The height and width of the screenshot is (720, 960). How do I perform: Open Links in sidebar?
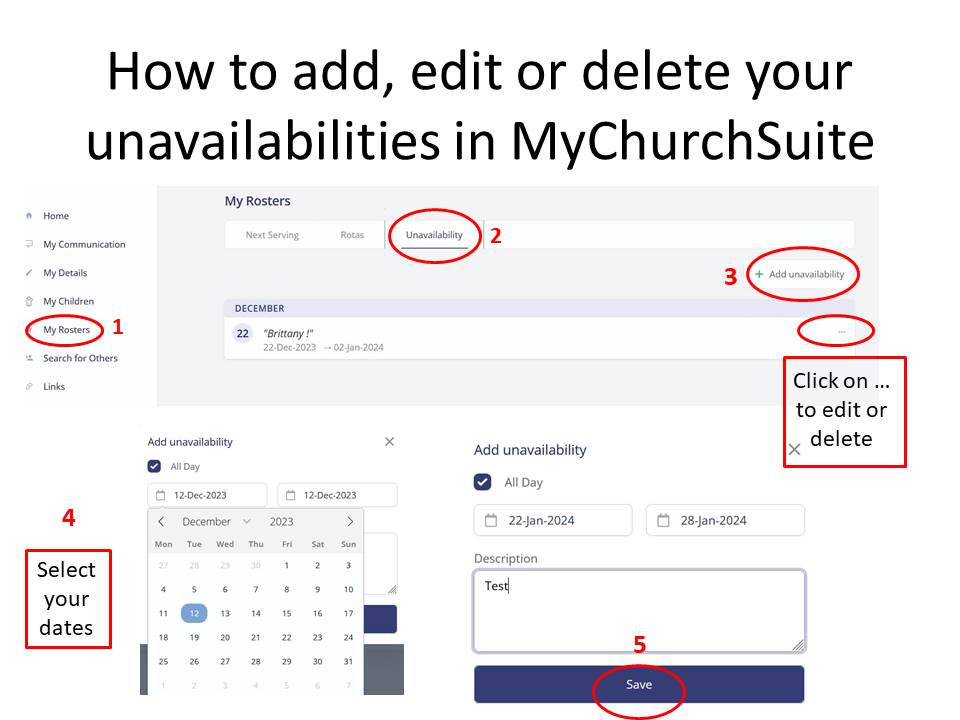click(54, 386)
